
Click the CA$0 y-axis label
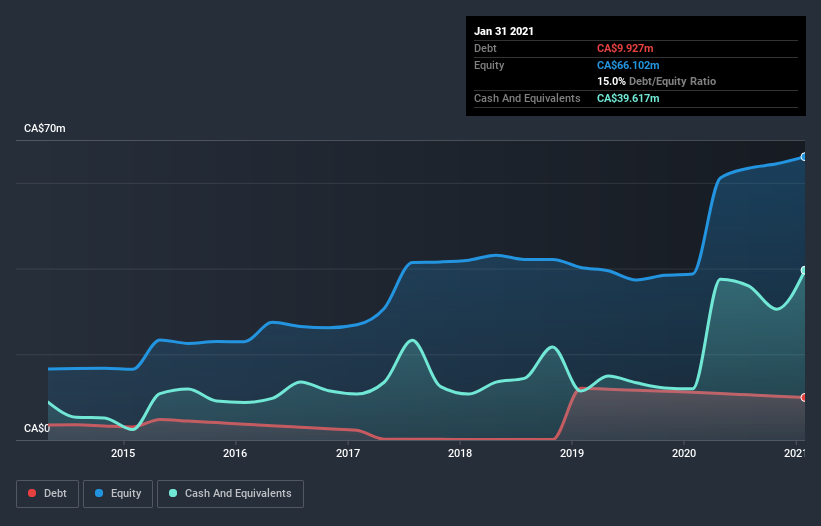(37, 428)
